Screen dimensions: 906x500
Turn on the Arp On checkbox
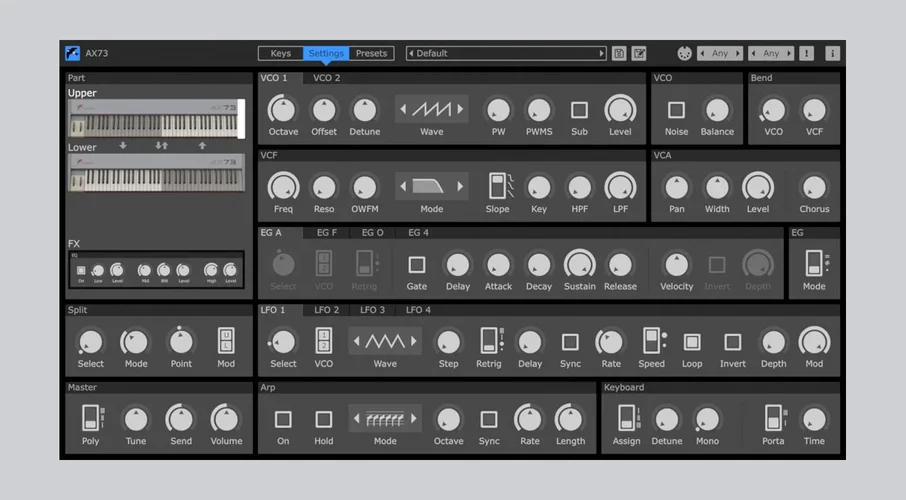[283, 420]
